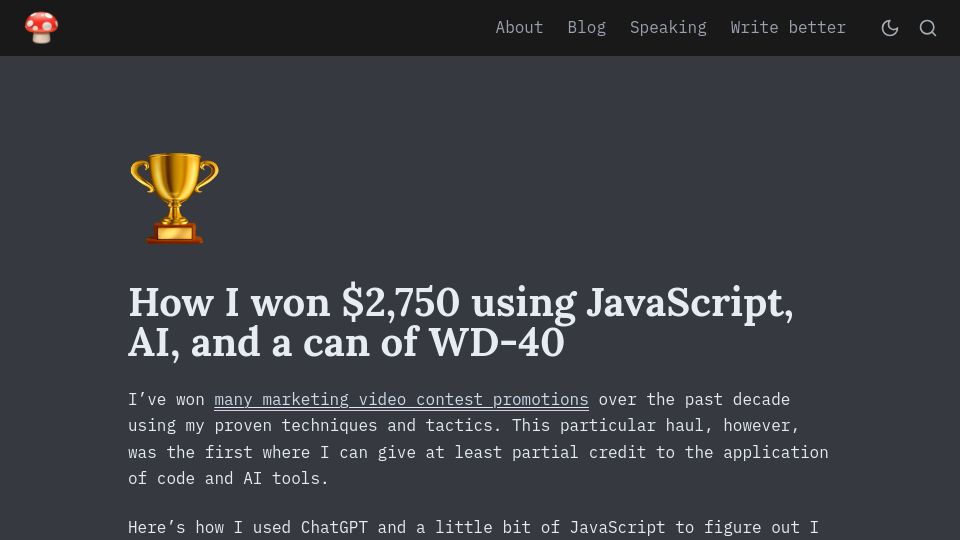
Task: Follow the many marketing video contest promotions link
Action: click(x=401, y=400)
